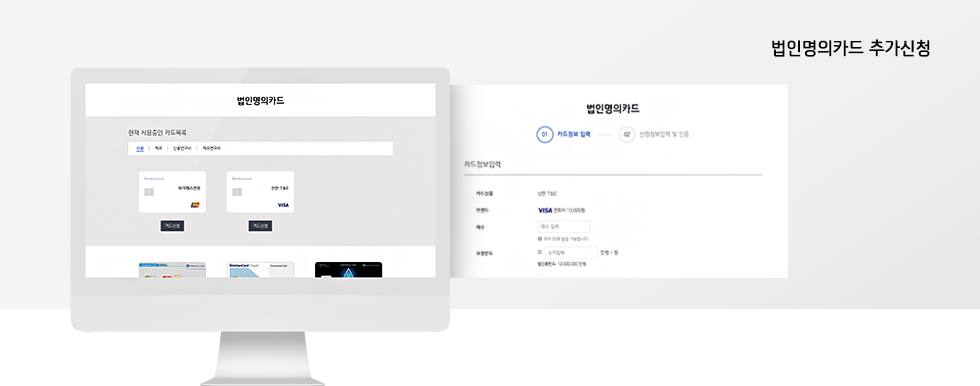
Task: Switch to the 체크 card filter tab
Action: coord(158,149)
